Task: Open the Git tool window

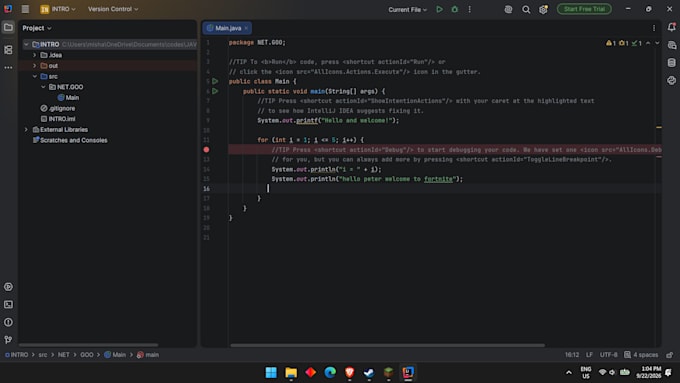Action: coord(8,340)
